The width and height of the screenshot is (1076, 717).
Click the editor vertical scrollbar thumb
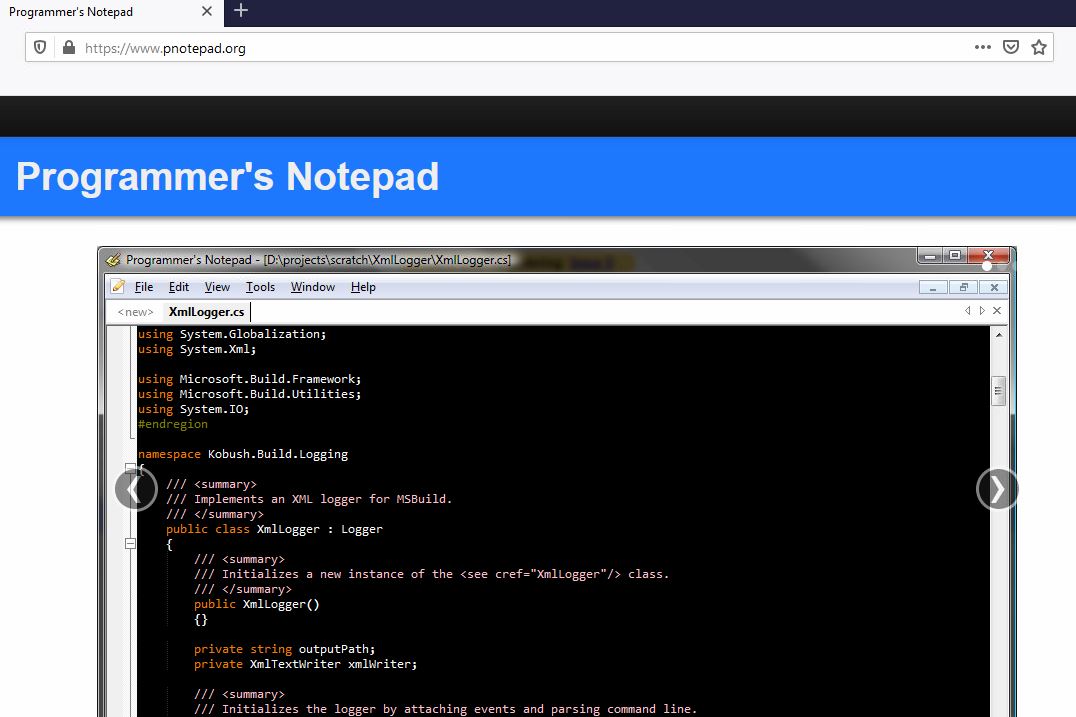click(998, 390)
